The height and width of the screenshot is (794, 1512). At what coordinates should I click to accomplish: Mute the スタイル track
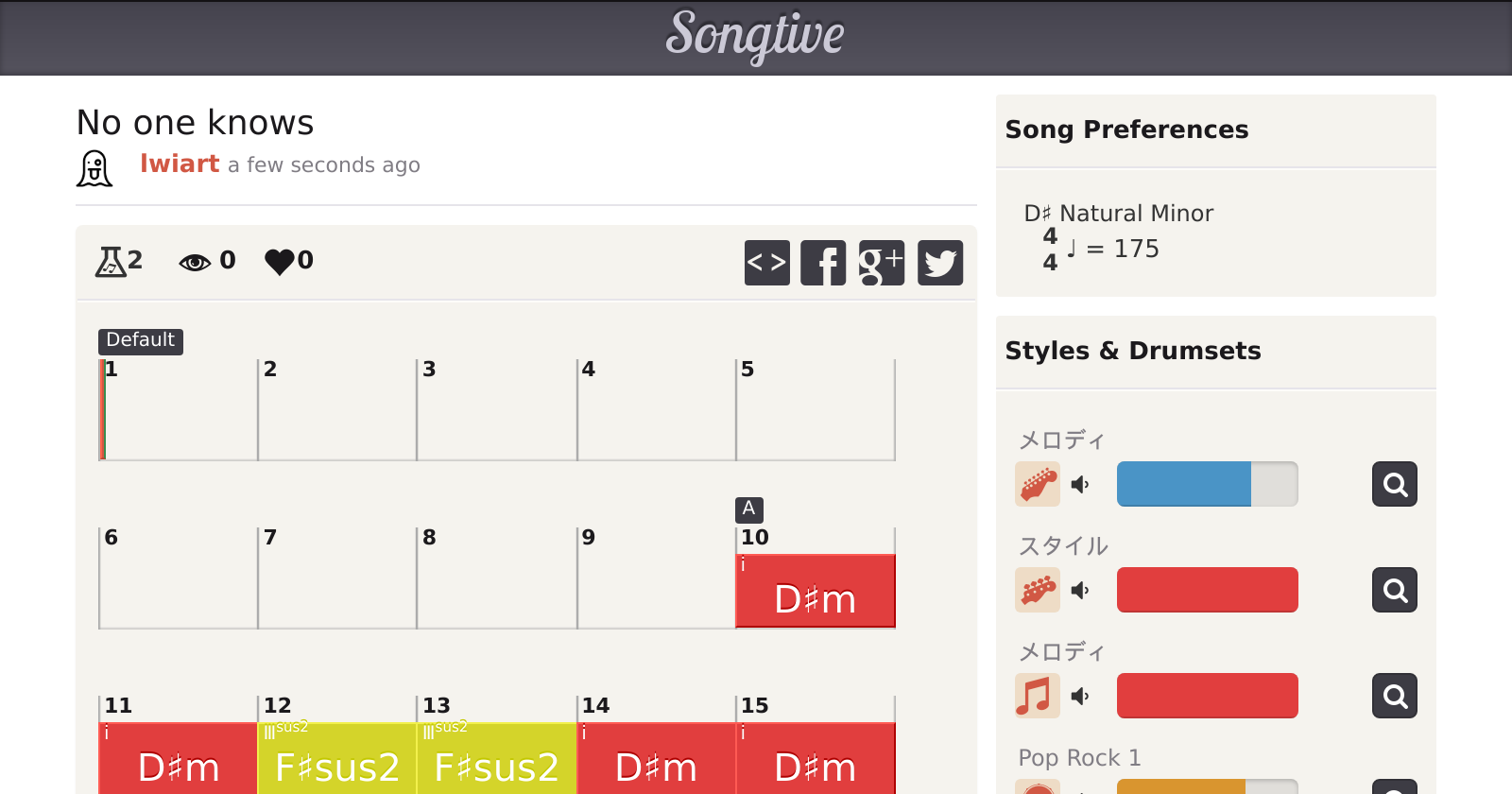click(1080, 591)
